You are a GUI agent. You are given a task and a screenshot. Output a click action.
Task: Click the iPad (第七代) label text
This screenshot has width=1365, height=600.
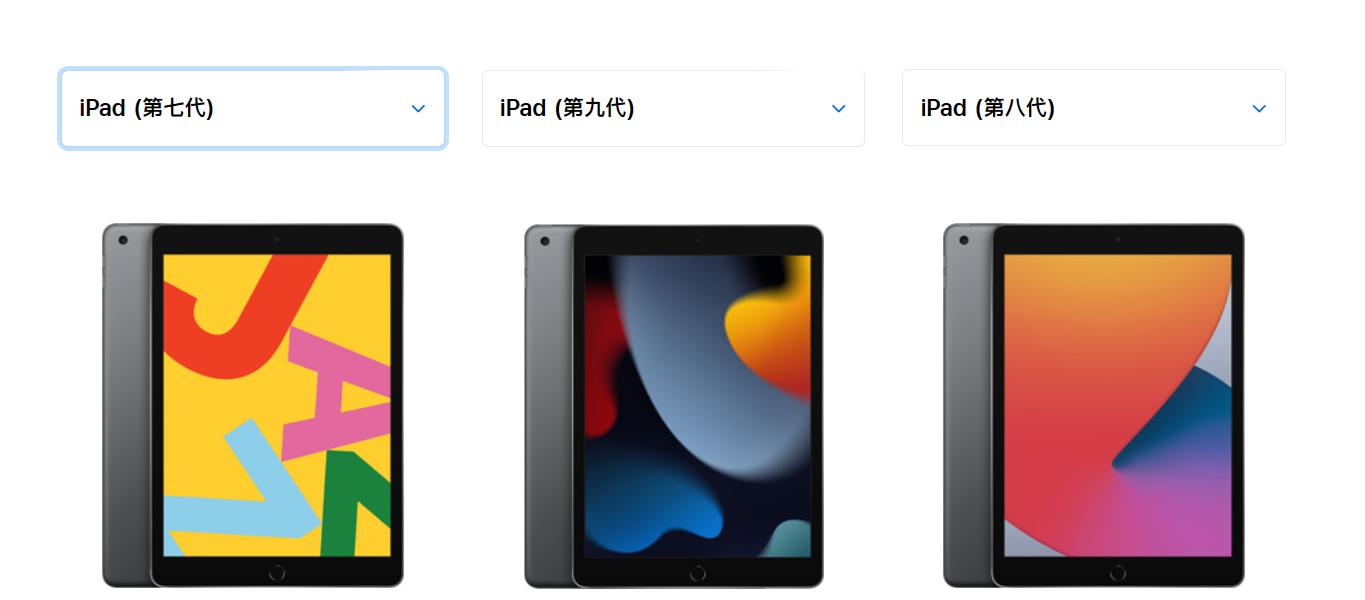[146, 108]
